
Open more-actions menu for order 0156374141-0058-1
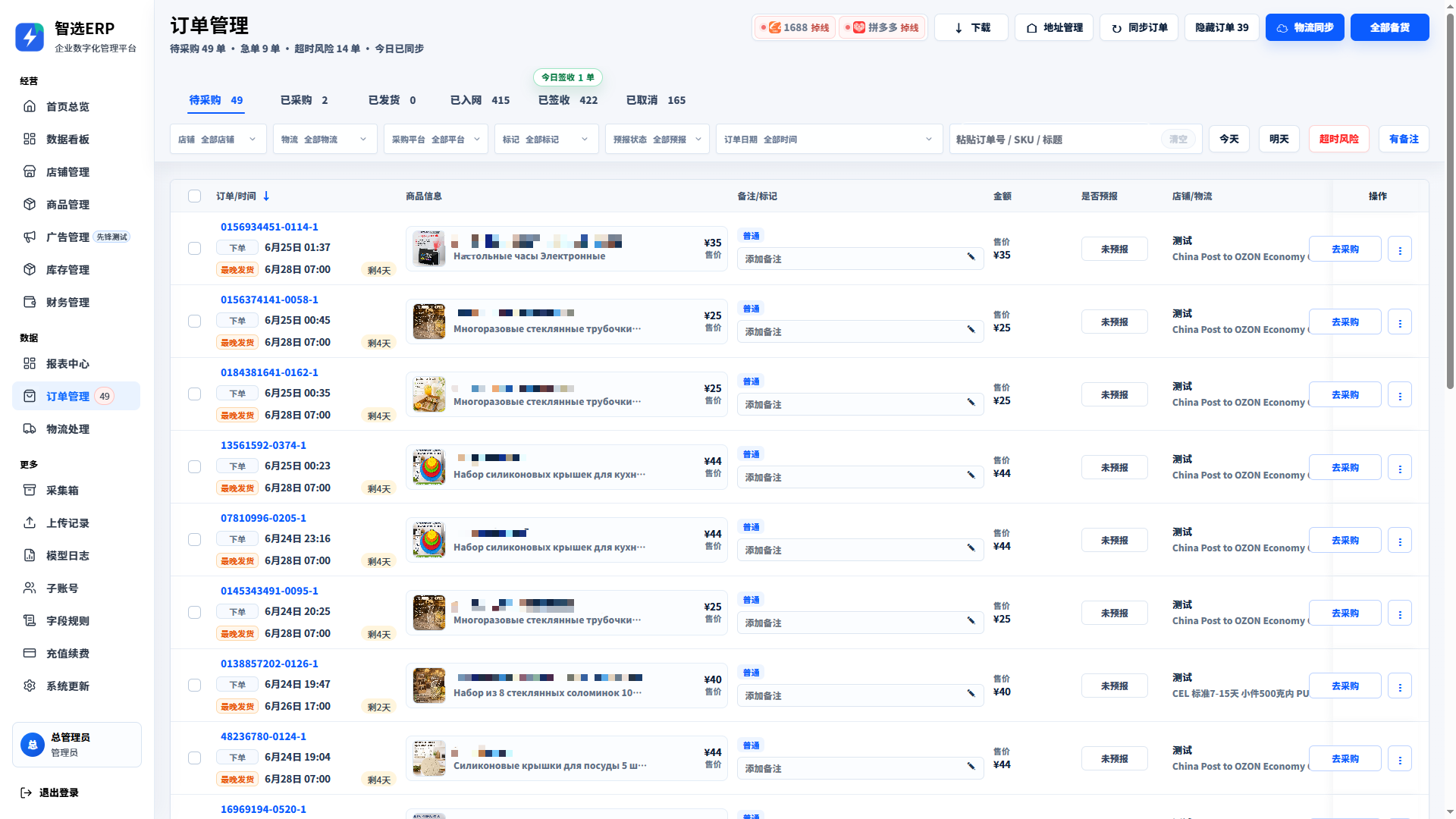coord(1400,322)
